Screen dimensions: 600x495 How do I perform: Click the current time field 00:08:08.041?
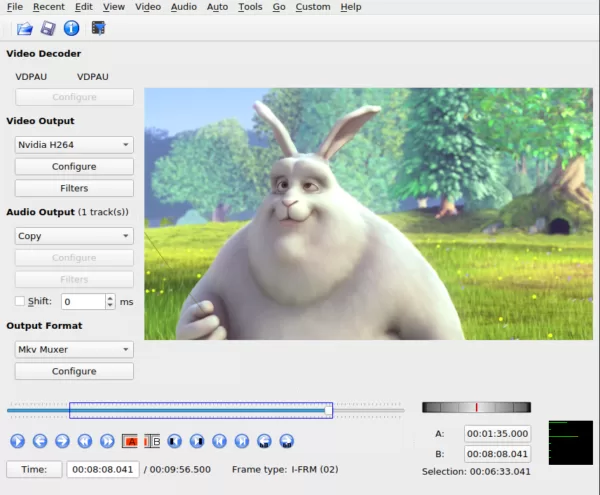tap(103, 469)
